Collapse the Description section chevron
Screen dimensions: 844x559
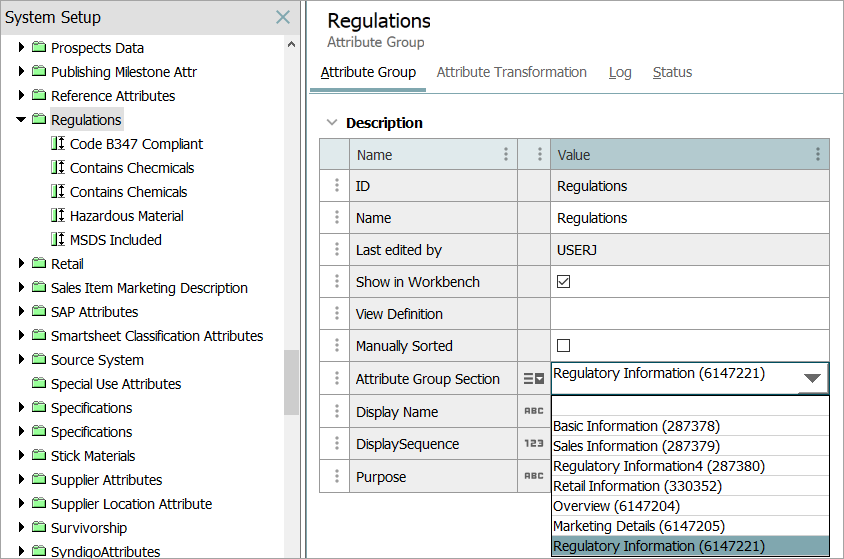(x=332, y=123)
